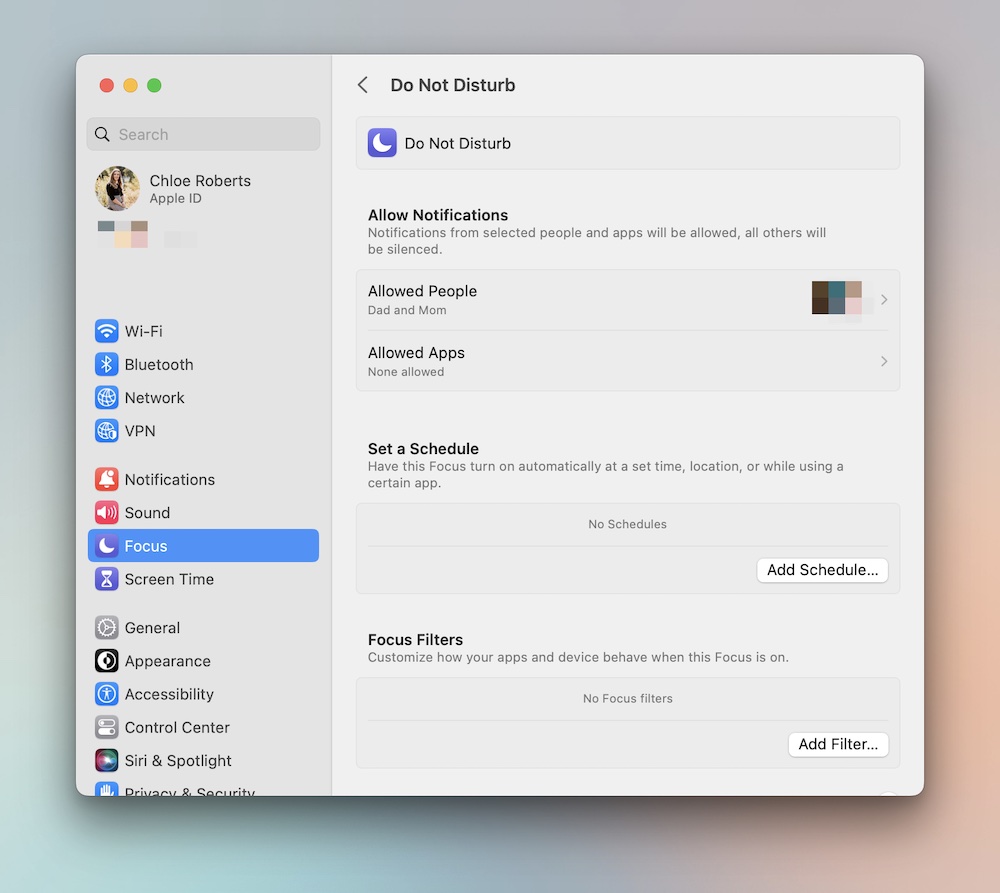Click the "Dad and Mom" text
The image size is (1000, 893).
click(x=407, y=310)
